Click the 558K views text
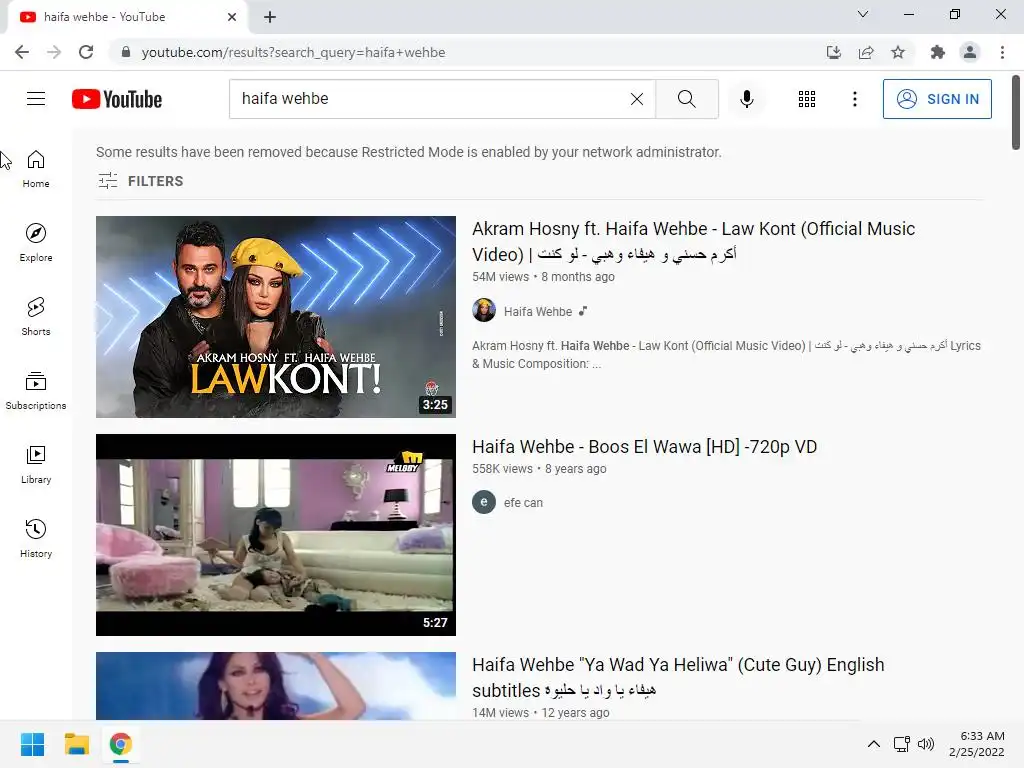This screenshot has height=768, width=1024. coord(503,469)
